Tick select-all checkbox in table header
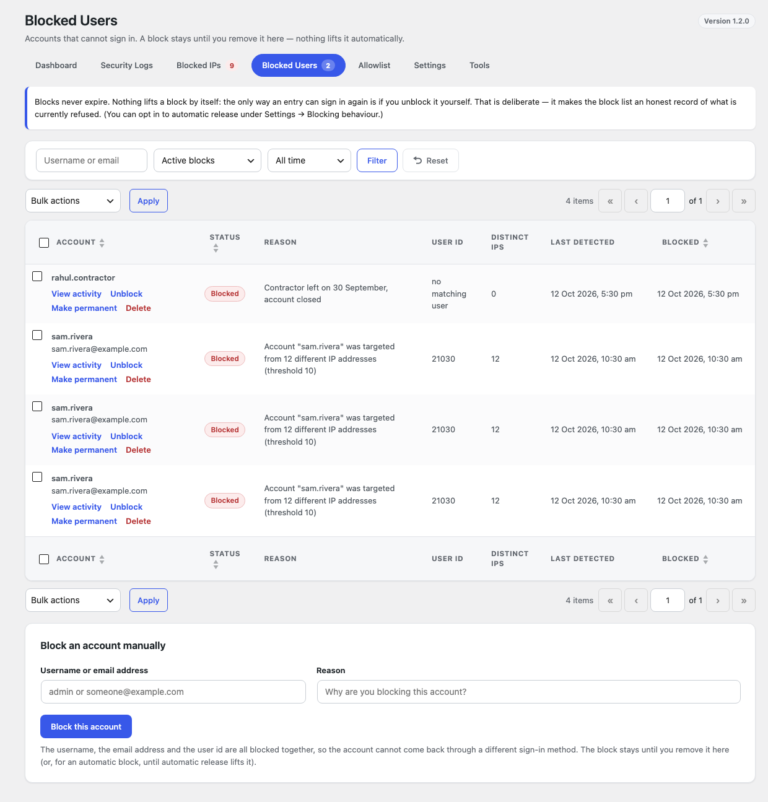The image size is (768, 802). (44, 242)
